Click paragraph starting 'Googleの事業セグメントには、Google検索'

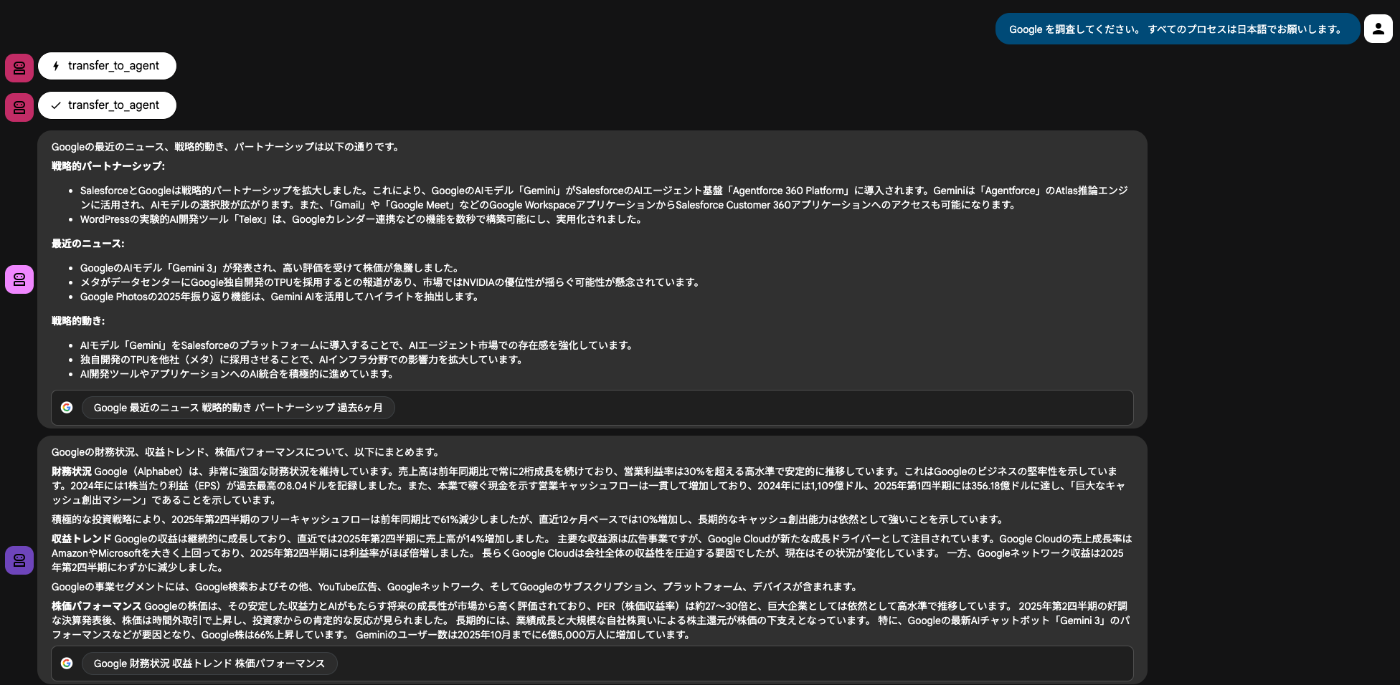[x=456, y=586]
